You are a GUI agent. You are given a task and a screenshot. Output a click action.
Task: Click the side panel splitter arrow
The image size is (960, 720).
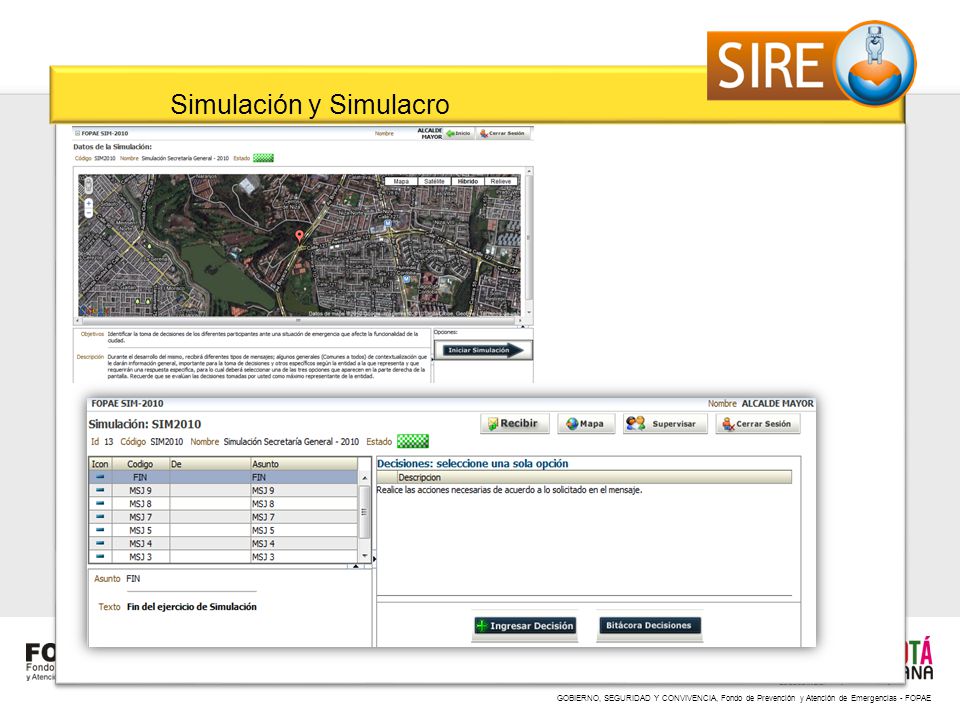point(374,559)
